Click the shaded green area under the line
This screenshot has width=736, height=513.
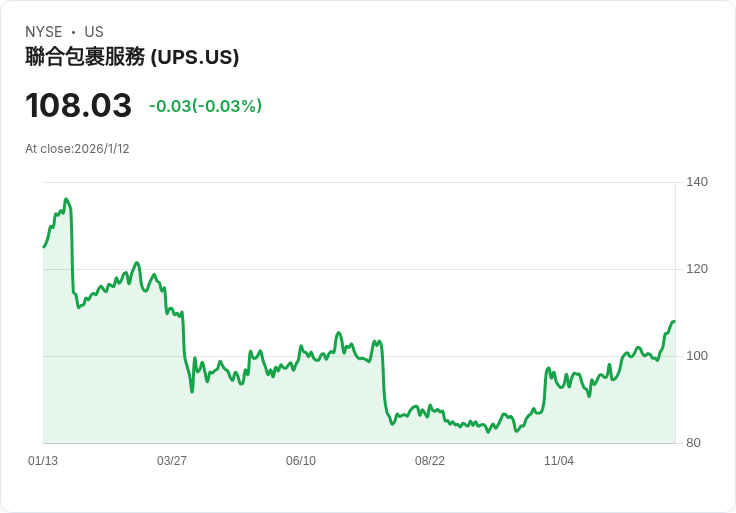coord(300,410)
